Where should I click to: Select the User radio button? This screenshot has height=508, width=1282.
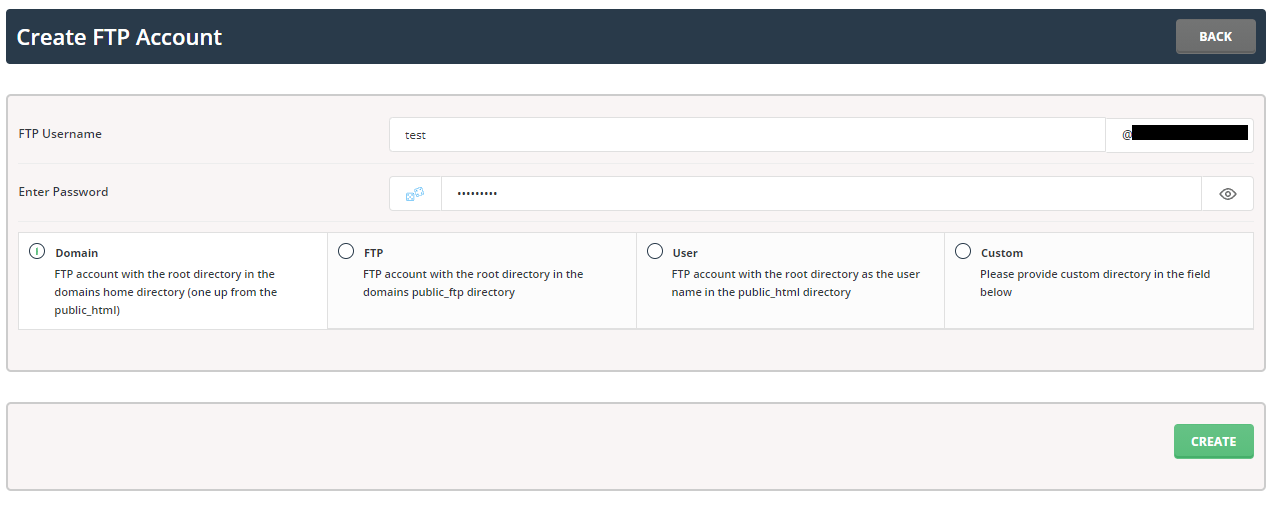(x=655, y=251)
